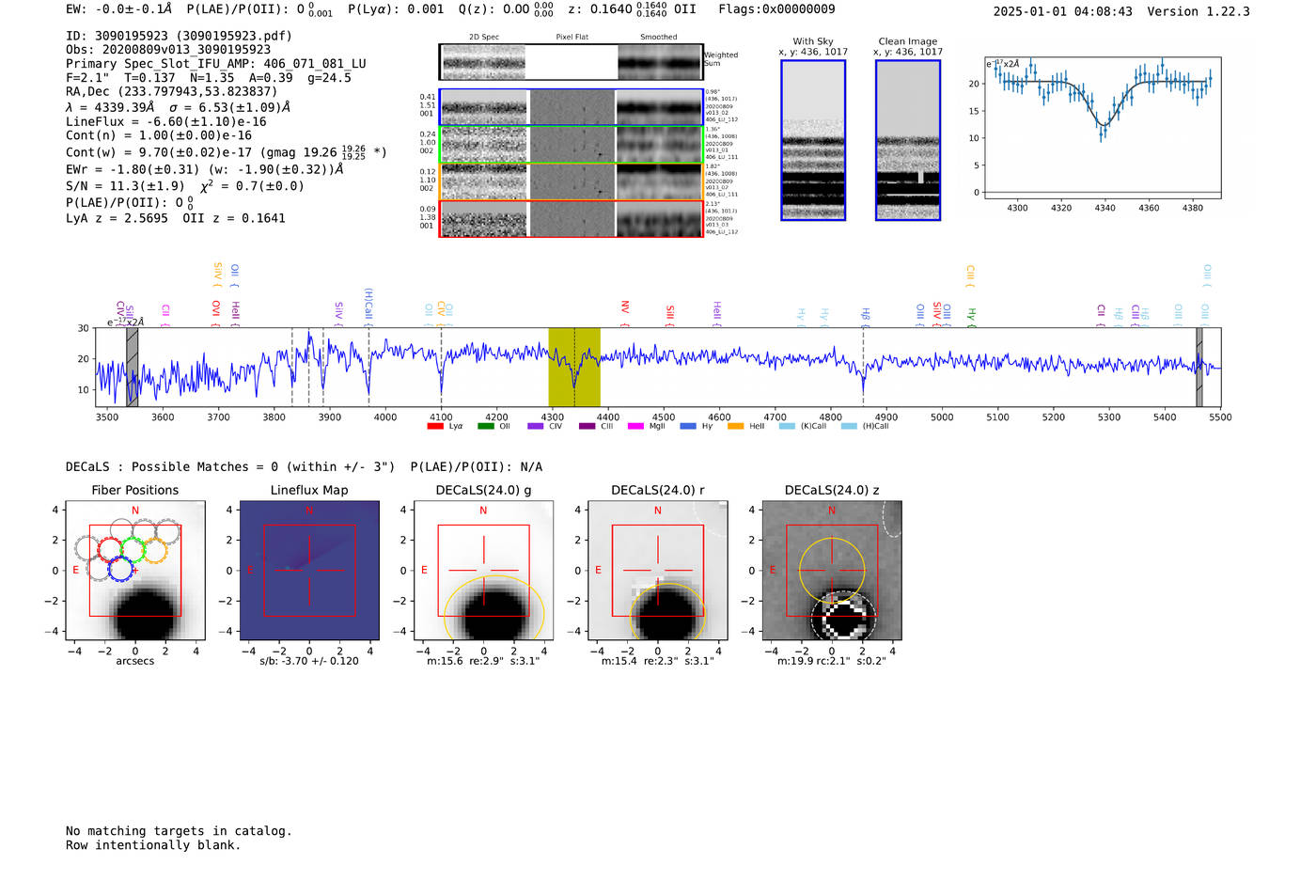This screenshot has height=896, width=1316.
Task: Select the red-bordered fiber 2D spectrum cutout
Action: 572,218
